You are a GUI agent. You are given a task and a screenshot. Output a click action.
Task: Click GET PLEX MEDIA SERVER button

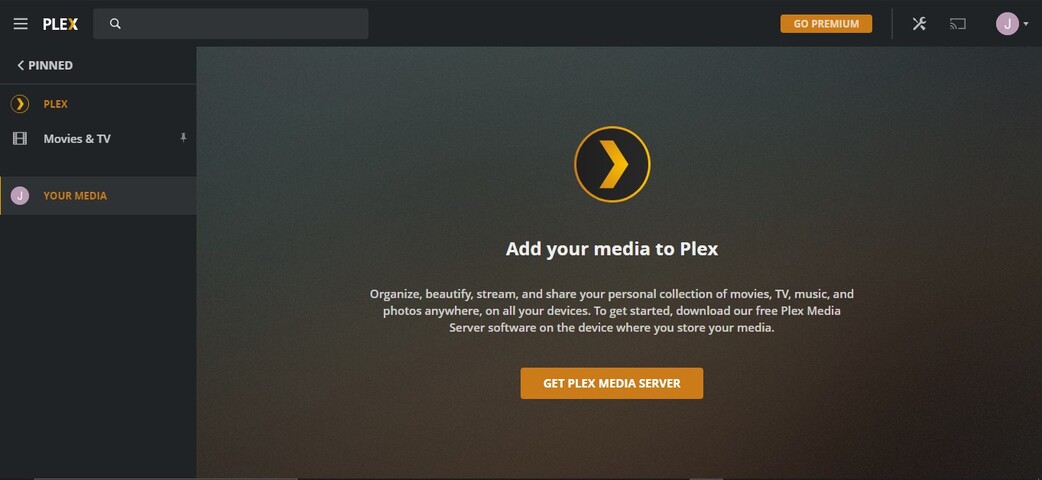611,384
